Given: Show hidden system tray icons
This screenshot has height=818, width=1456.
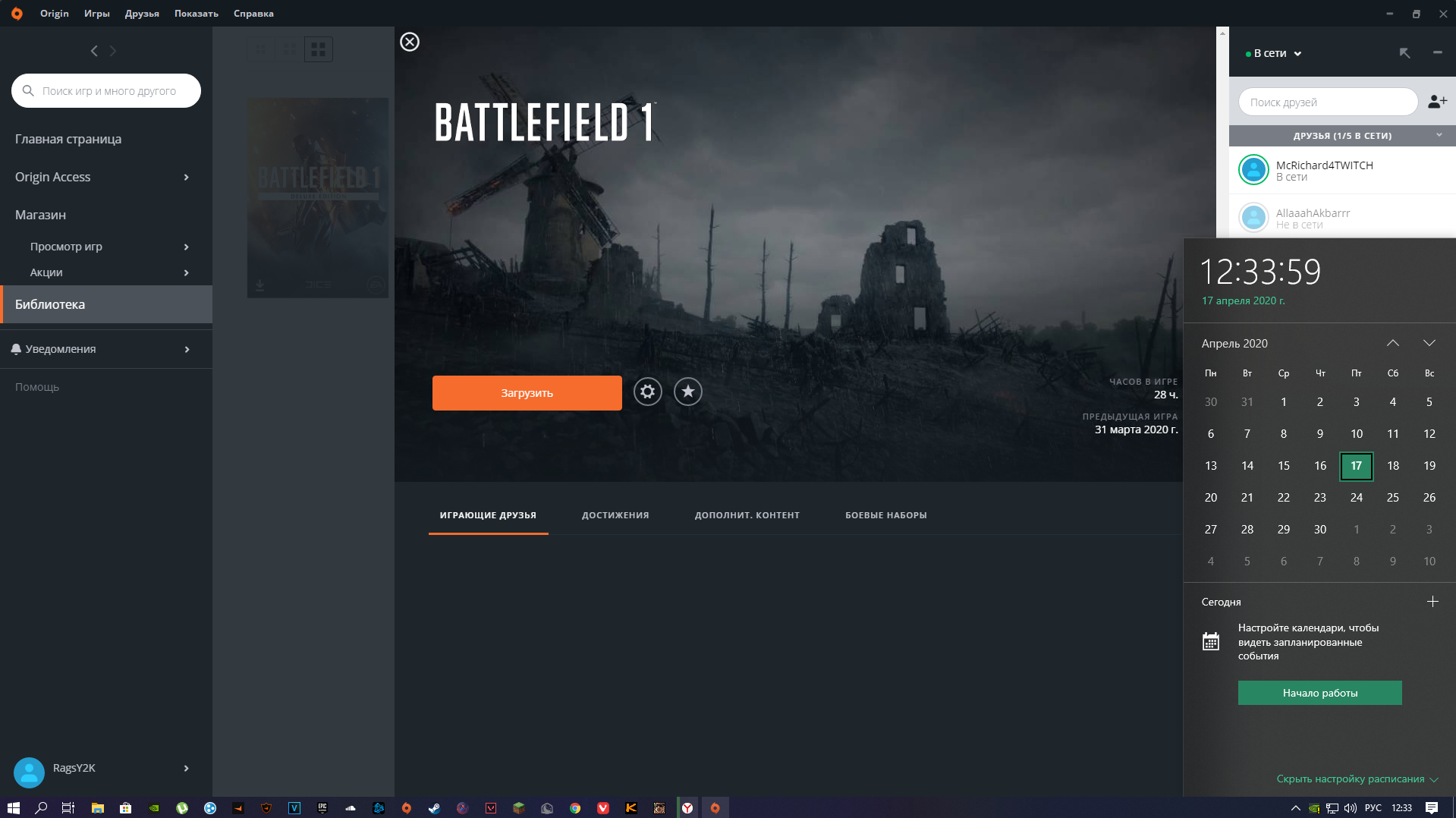Looking at the screenshot, I should [1295, 808].
